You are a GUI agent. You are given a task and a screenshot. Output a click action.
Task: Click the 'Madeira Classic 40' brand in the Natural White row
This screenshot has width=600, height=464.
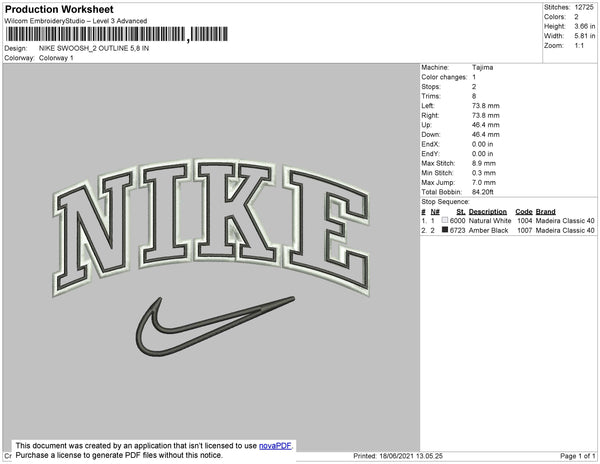(x=565, y=221)
